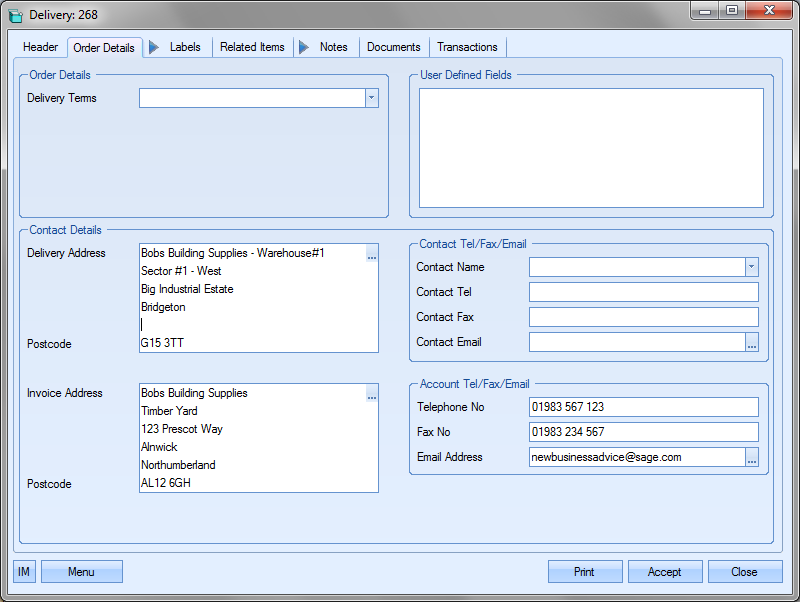The image size is (800, 602).
Task: Click the IM button
Action: point(24,572)
